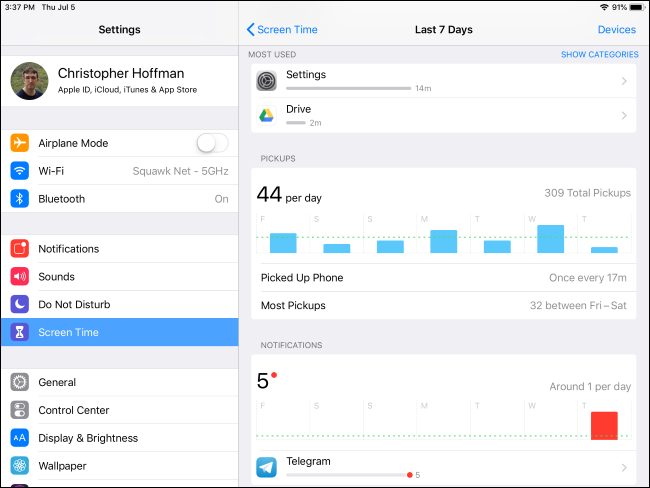Tap the Devices button
The width and height of the screenshot is (650, 488).
click(616, 30)
